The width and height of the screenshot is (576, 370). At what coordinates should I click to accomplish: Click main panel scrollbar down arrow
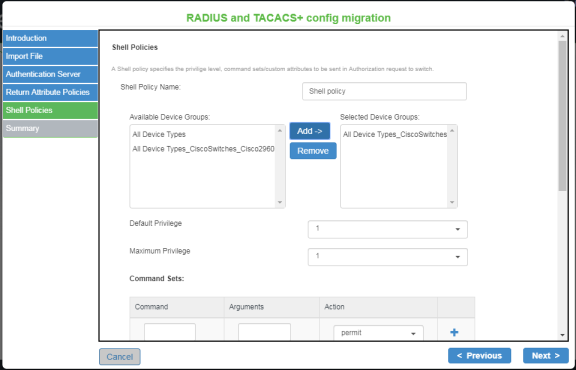[562, 335]
